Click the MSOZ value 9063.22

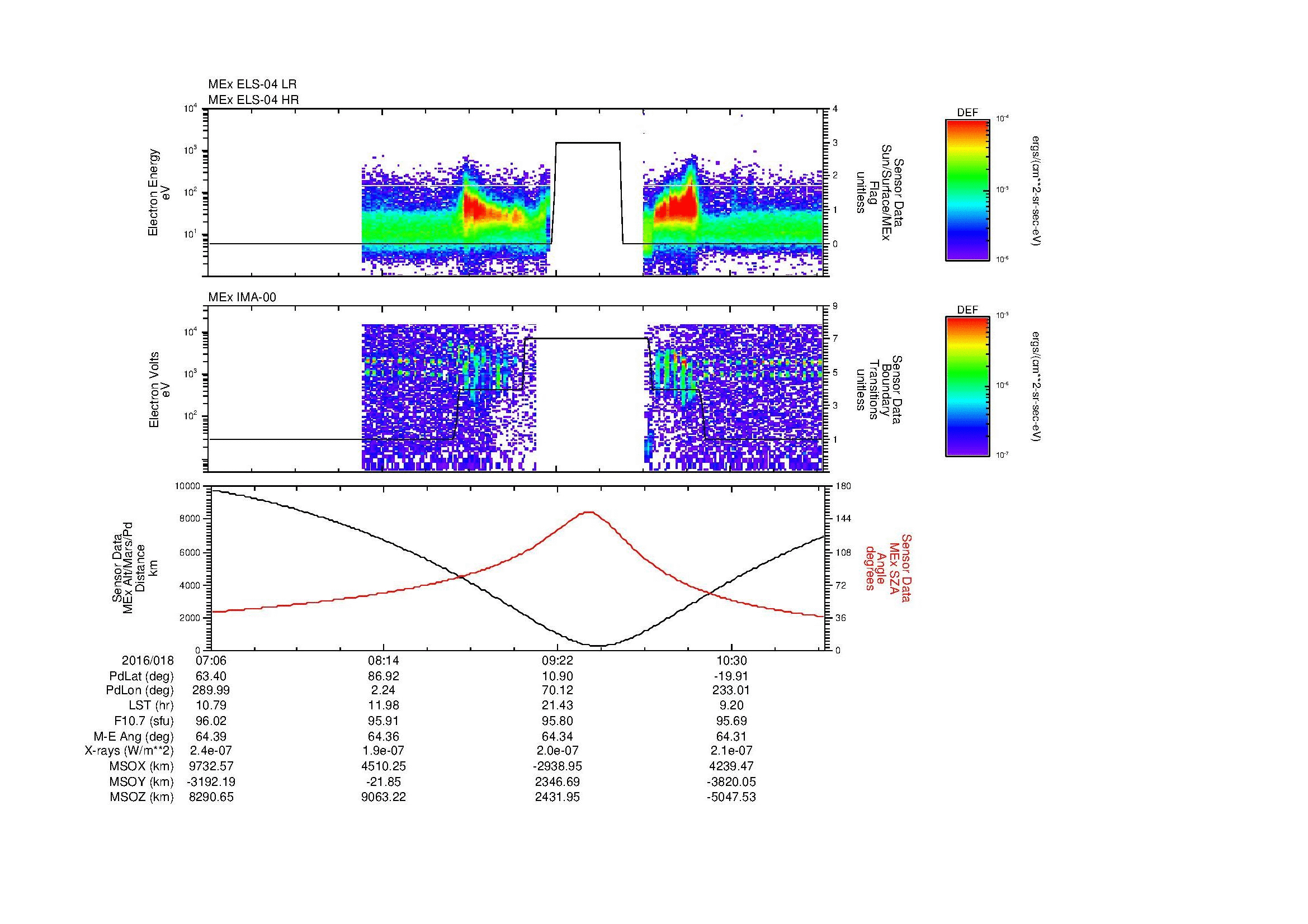384,798
